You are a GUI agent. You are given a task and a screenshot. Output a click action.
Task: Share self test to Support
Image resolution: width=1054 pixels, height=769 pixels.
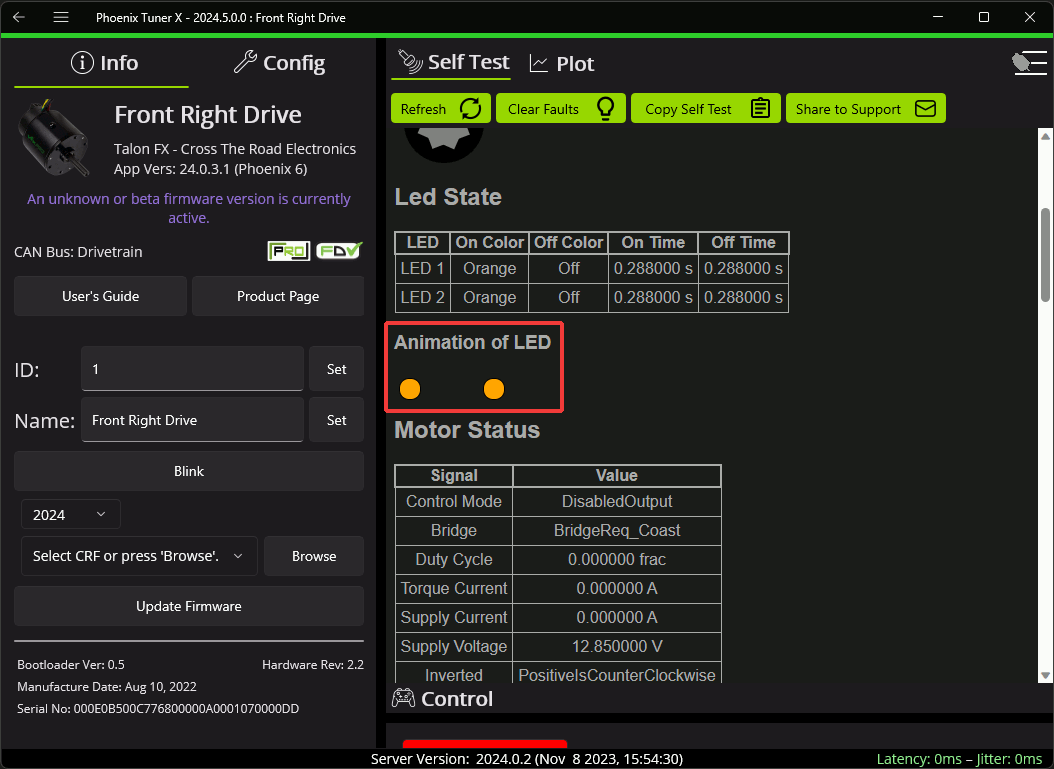tap(865, 108)
